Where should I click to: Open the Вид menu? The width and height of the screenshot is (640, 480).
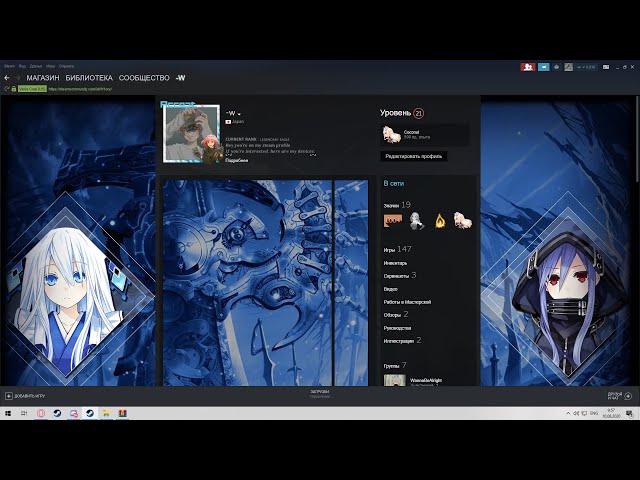tap(22, 66)
